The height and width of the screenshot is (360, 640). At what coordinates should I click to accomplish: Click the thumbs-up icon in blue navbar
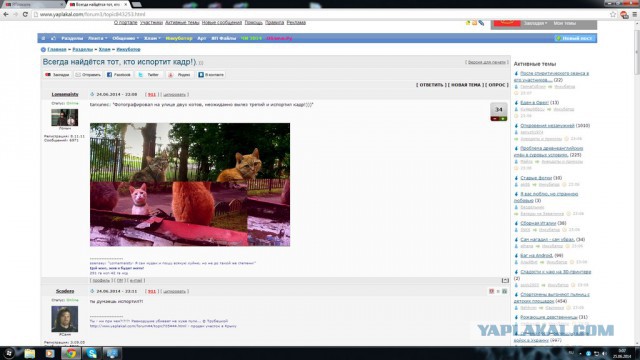pos(53,38)
